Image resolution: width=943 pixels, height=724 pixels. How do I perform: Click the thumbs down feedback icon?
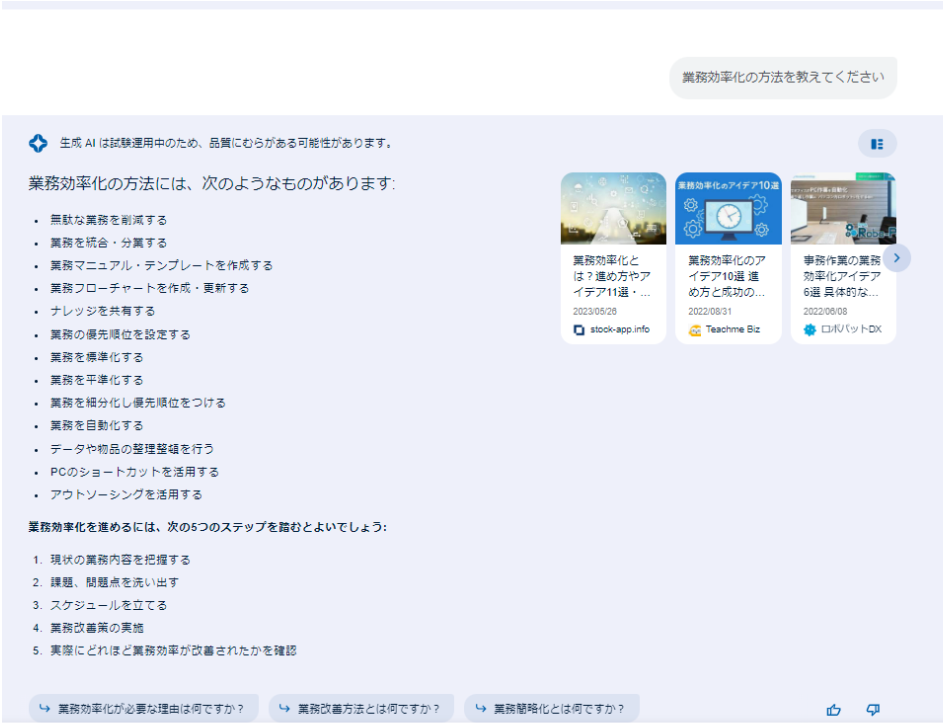(x=872, y=710)
